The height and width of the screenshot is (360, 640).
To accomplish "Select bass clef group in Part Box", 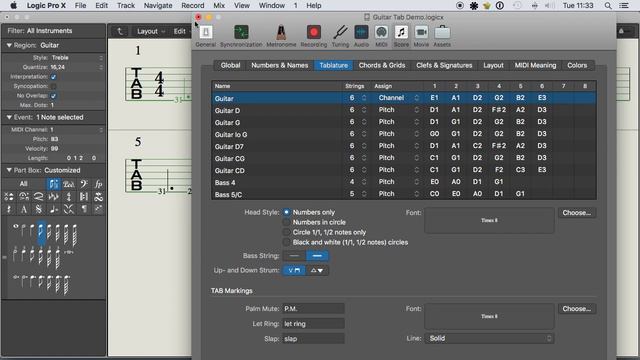I will pyautogui.click(x=84, y=184).
